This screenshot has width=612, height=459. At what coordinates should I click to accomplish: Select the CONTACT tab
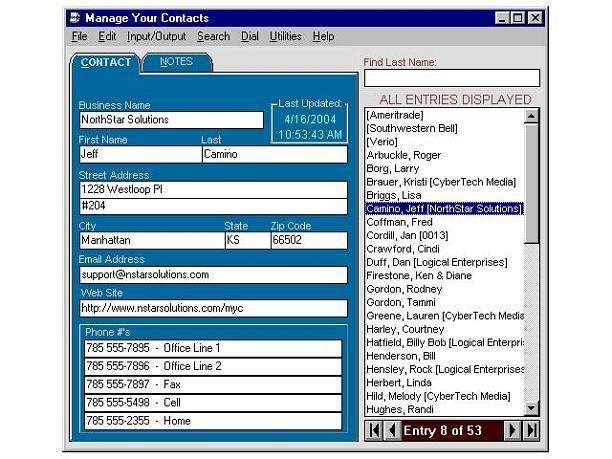click(106, 62)
